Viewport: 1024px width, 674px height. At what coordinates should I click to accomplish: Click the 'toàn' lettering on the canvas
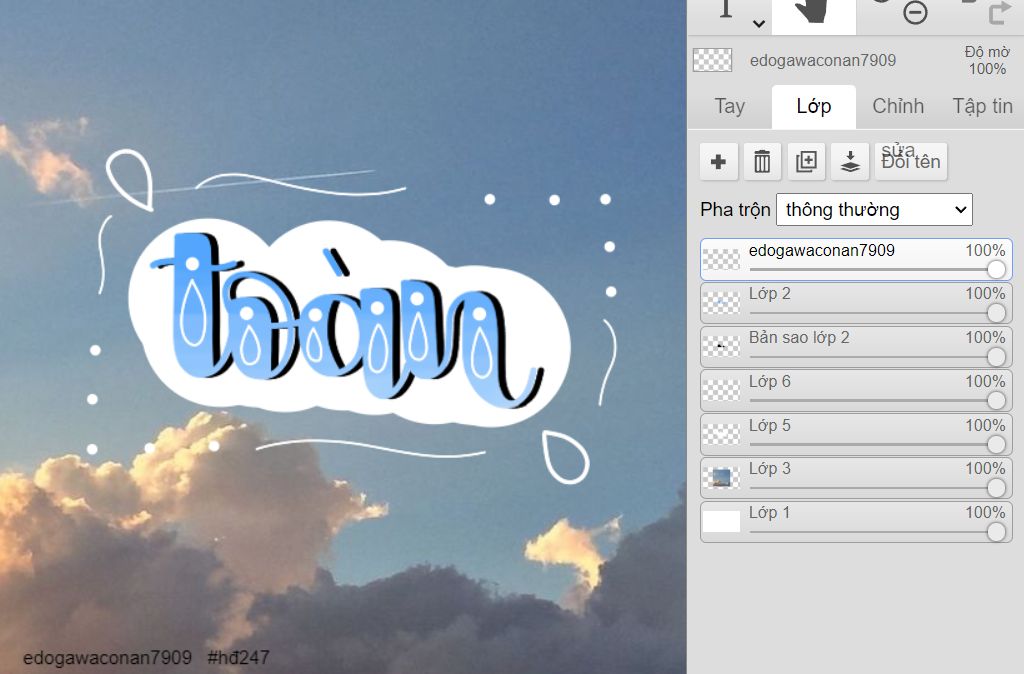pyautogui.click(x=346, y=320)
